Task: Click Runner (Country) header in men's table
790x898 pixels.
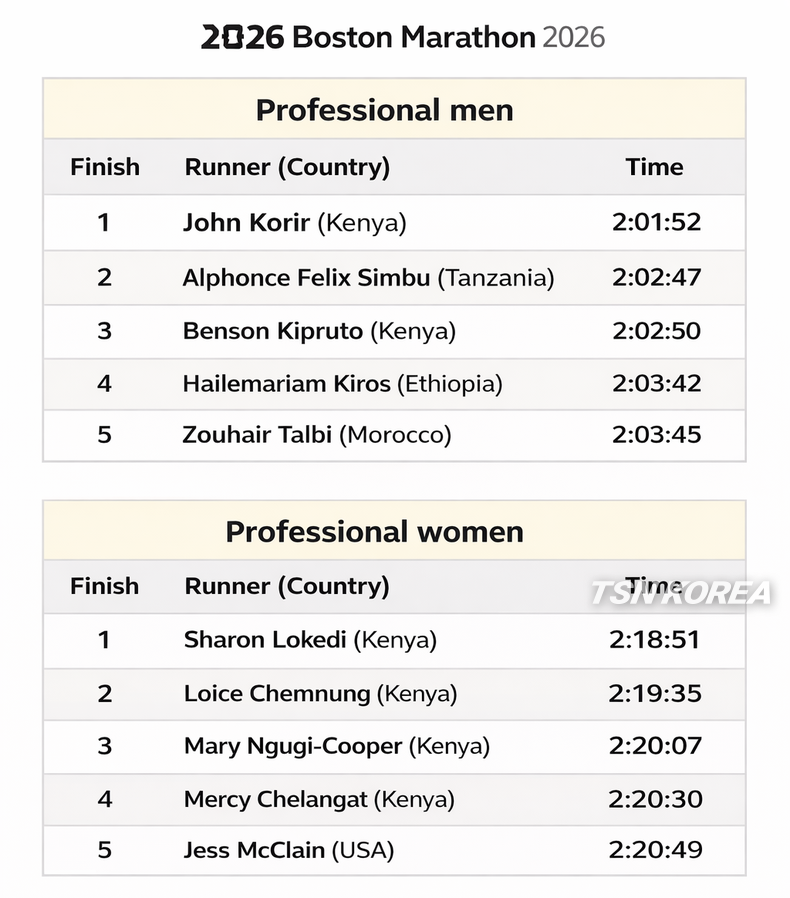Action: point(287,167)
